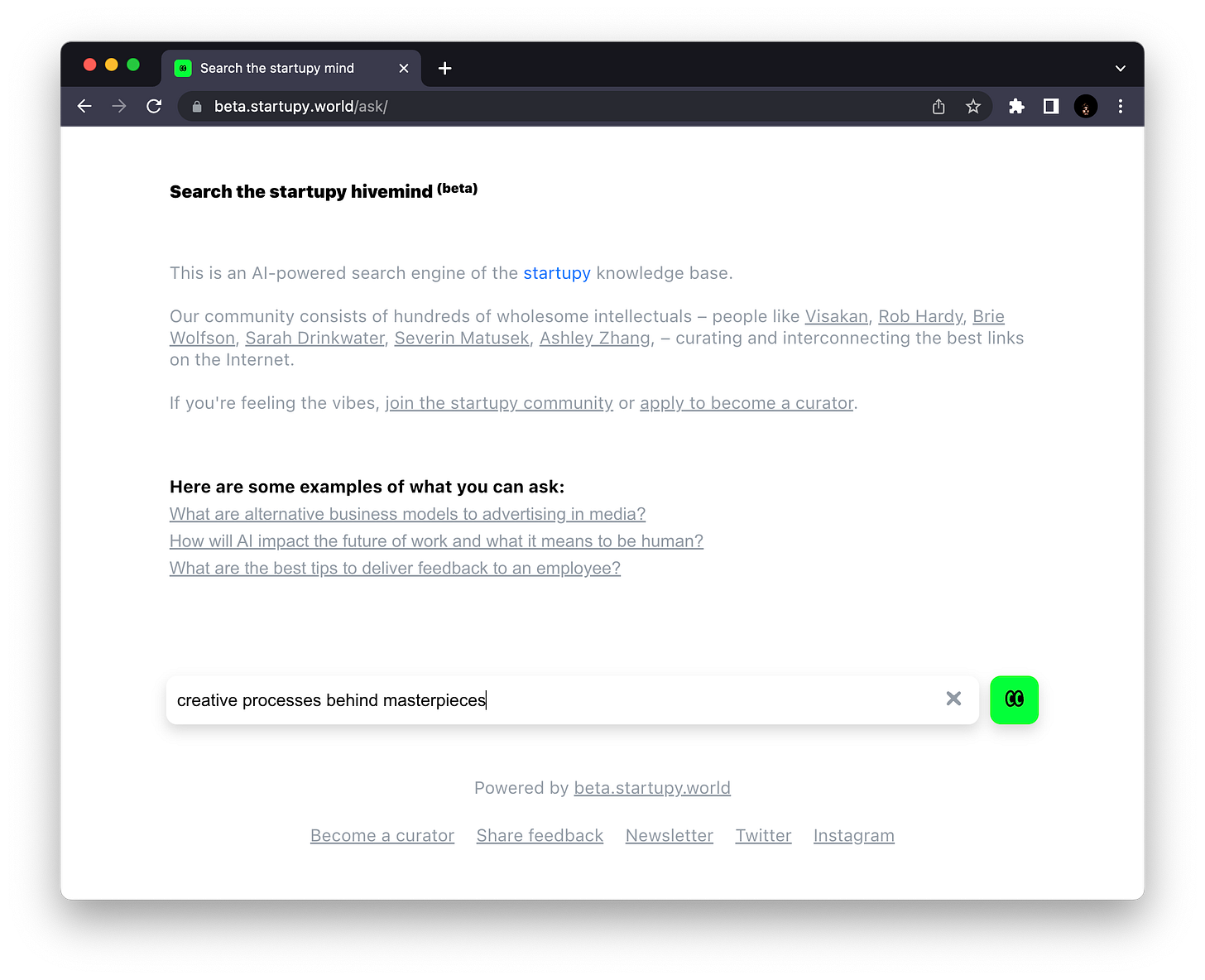
Task: Click the red close window button
Action: 90,65
